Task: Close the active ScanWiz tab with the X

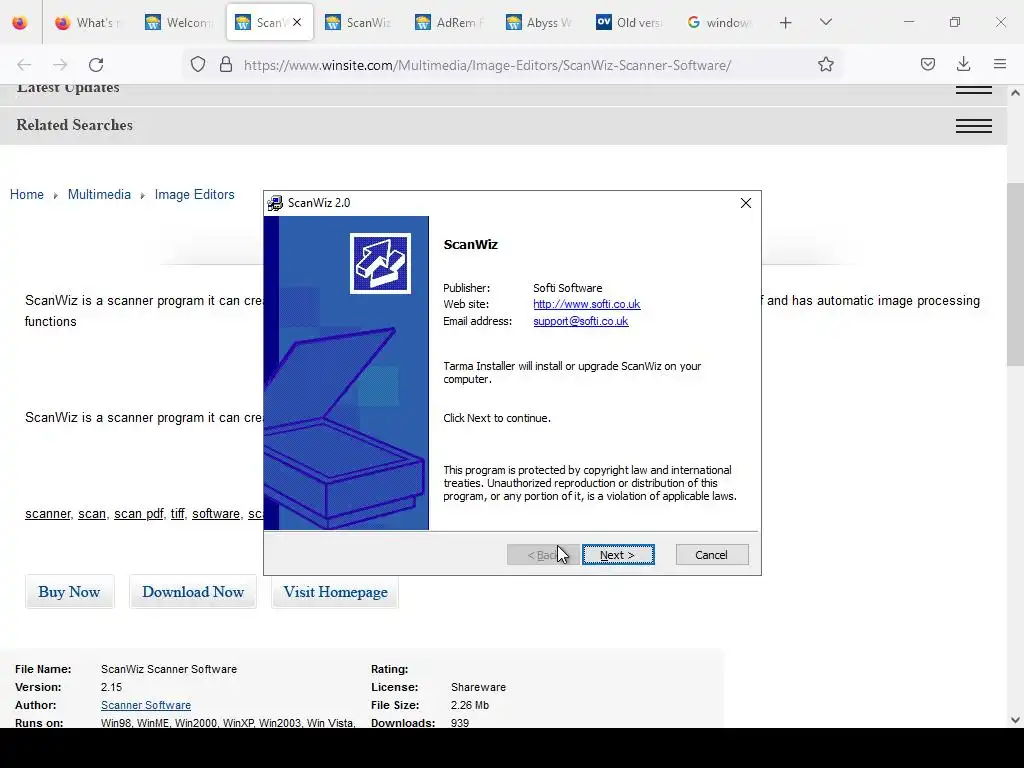Action: point(297,22)
